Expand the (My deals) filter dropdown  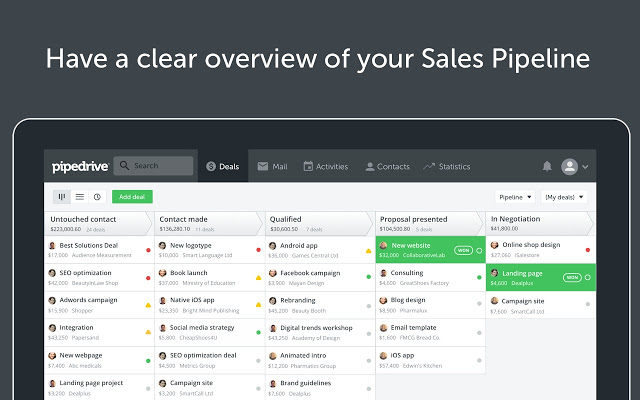click(x=564, y=197)
